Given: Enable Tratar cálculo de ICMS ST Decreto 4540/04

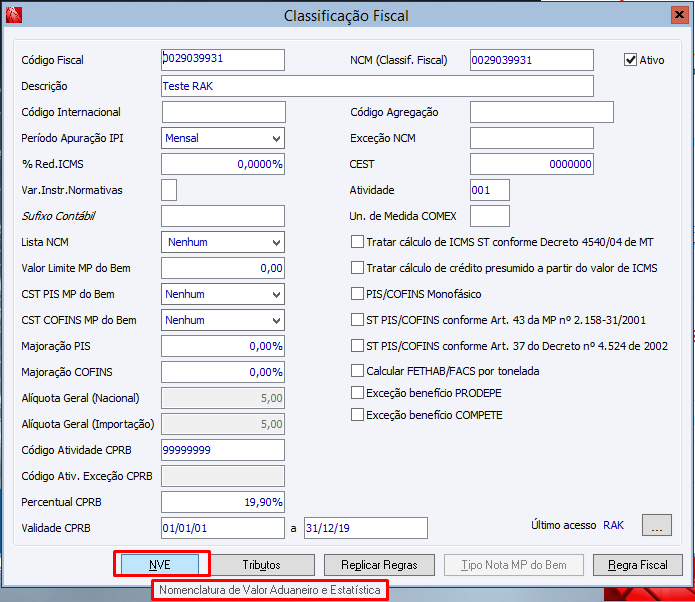Looking at the screenshot, I should [x=357, y=242].
